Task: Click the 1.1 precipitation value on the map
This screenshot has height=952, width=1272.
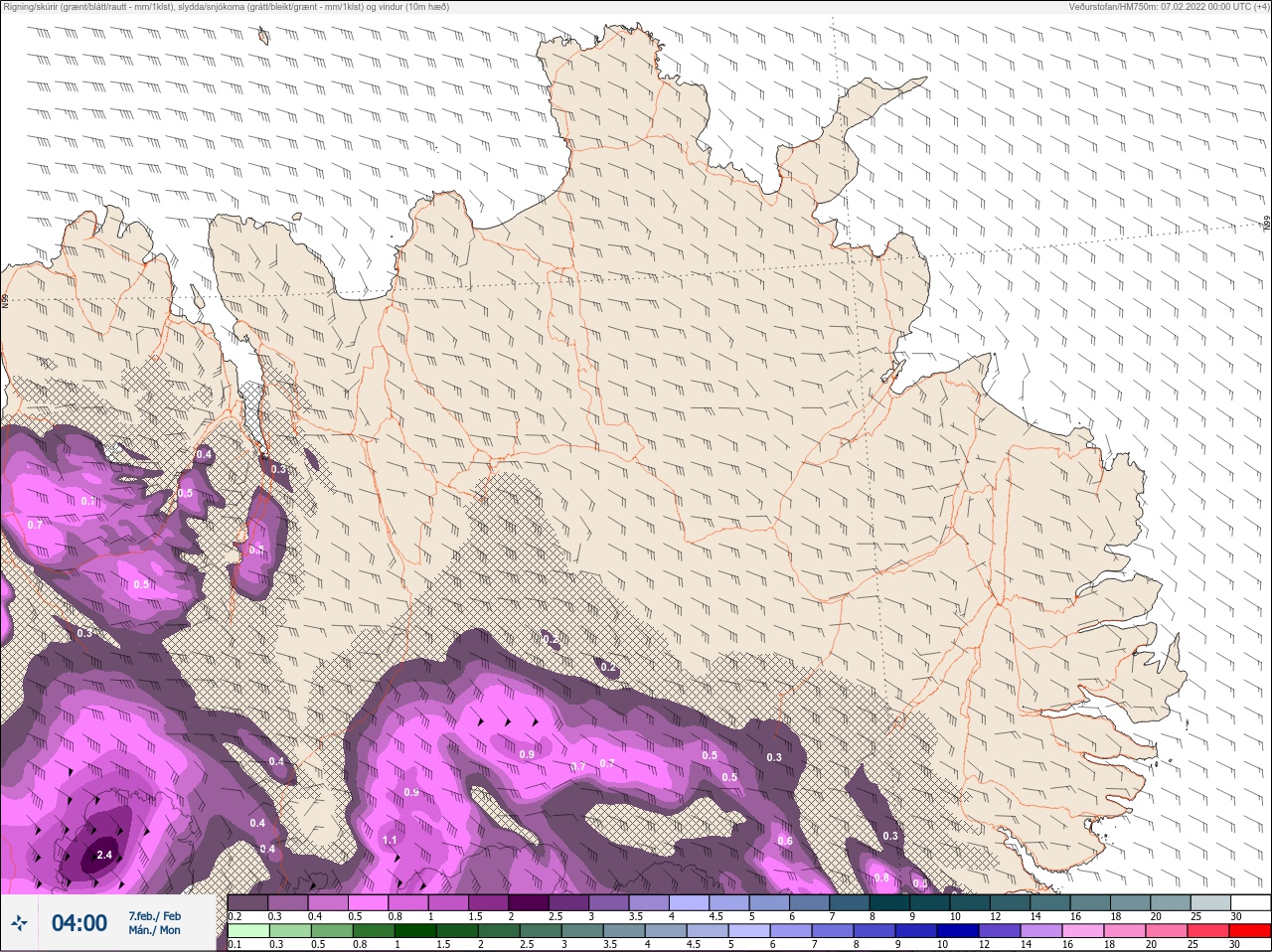Action: click(390, 840)
